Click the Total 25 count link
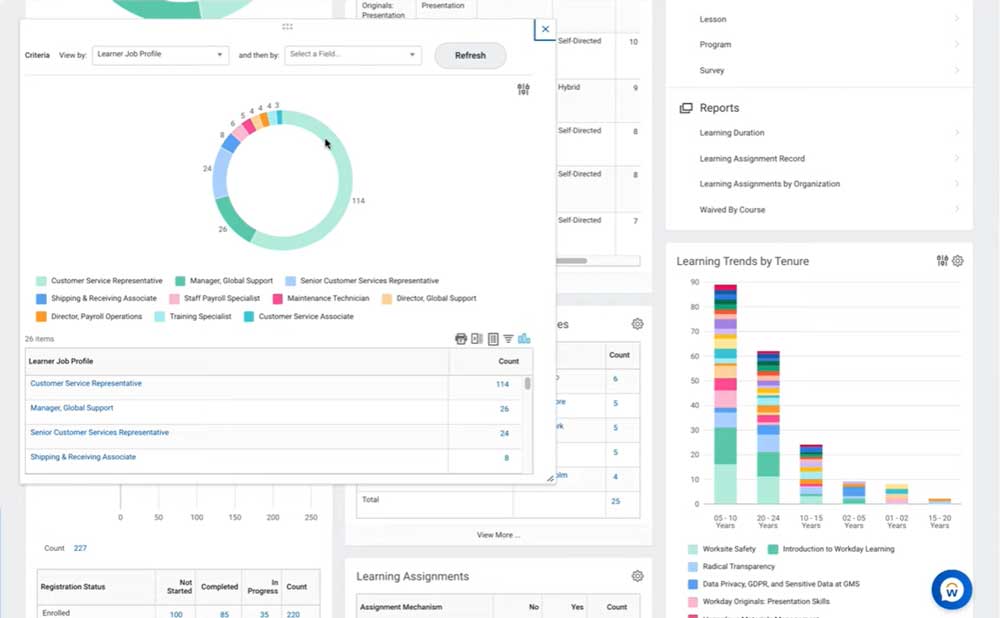Viewport: 1000px width, 618px height. pos(615,501)
